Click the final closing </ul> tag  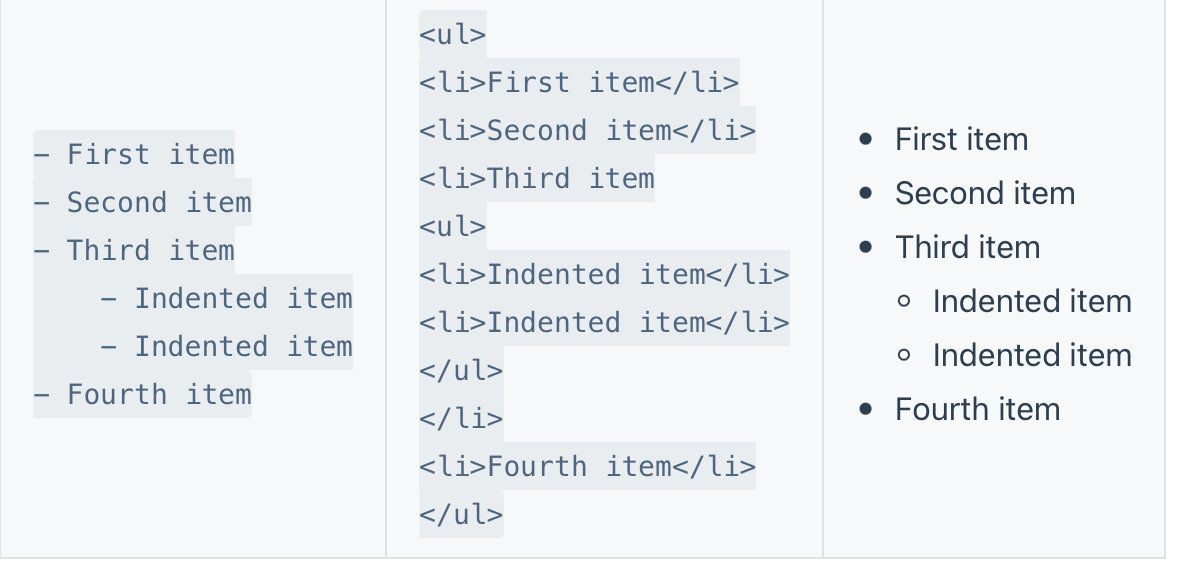coord(461,515)
